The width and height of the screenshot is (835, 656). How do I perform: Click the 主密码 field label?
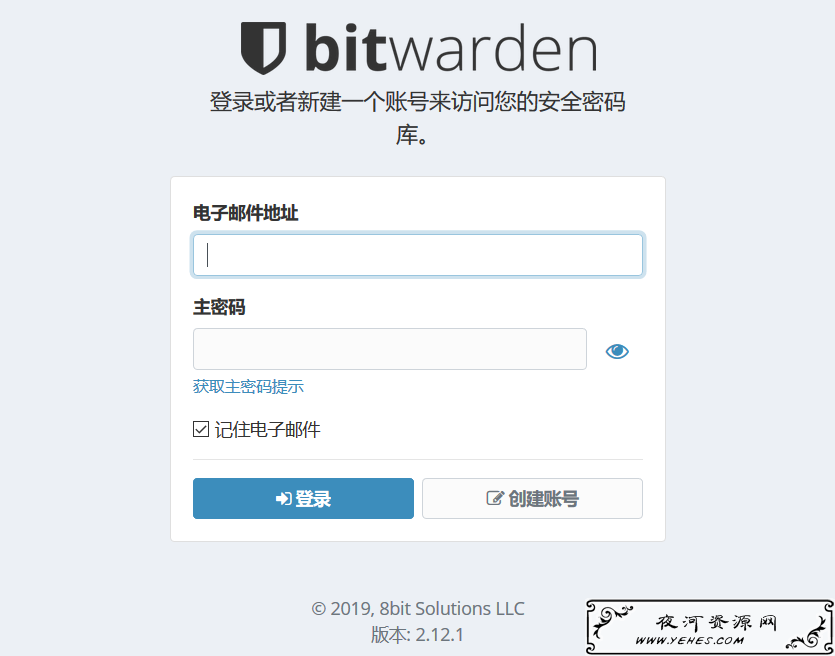coord(219,307)
